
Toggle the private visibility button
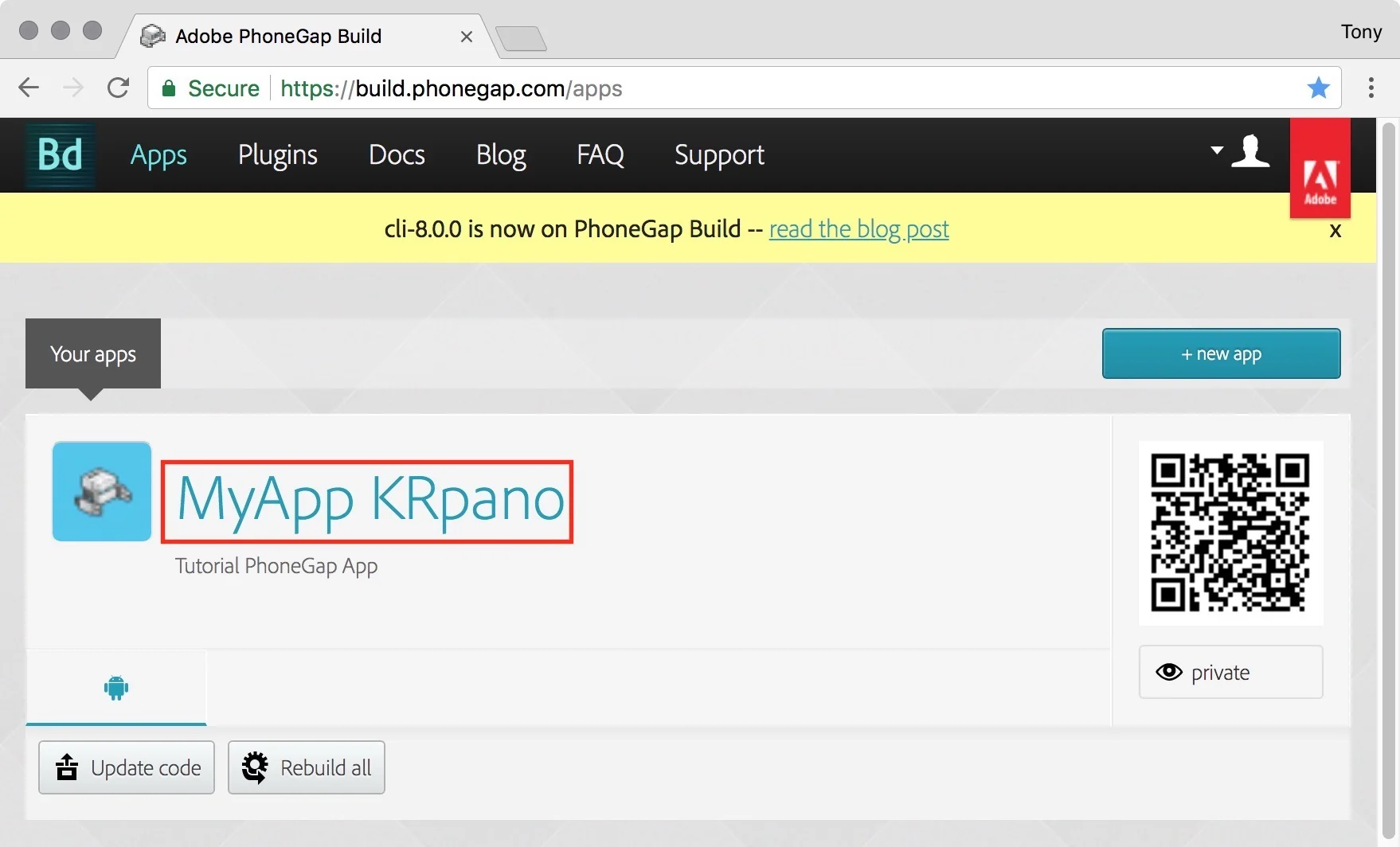(1230, 672)
